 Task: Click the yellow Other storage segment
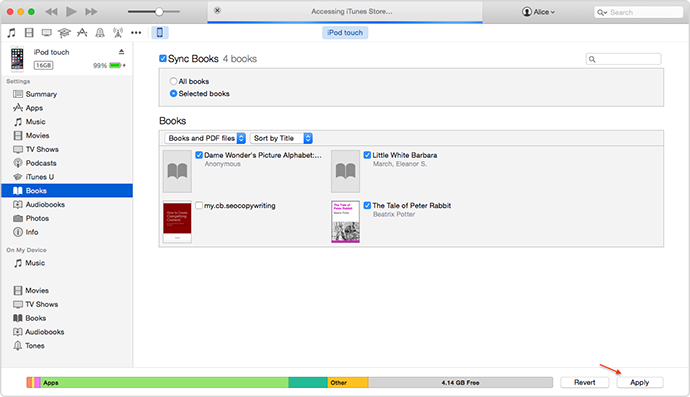point(348,382)
